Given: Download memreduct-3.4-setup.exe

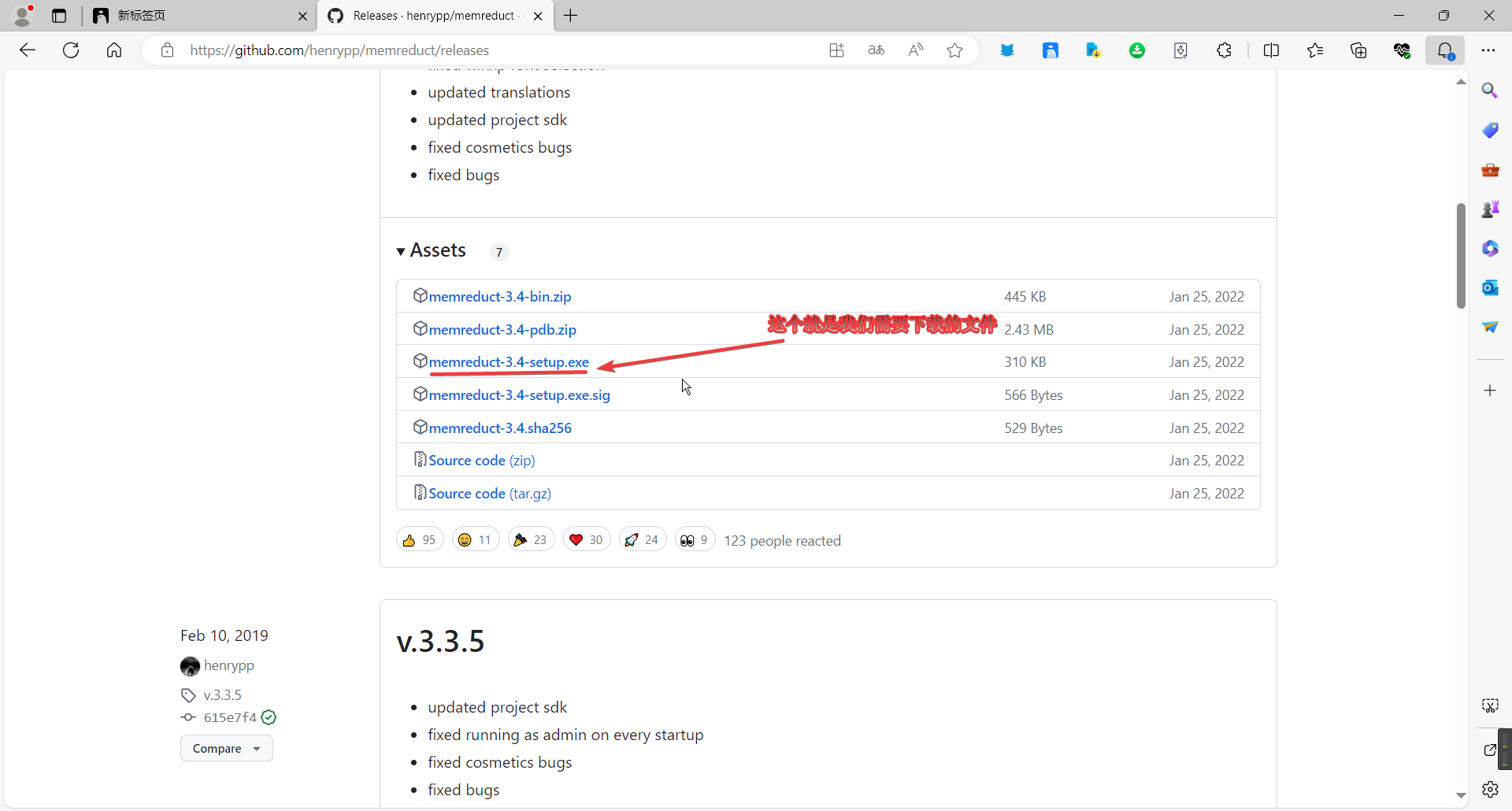Looking at the screenshot, I should (508, 362).
